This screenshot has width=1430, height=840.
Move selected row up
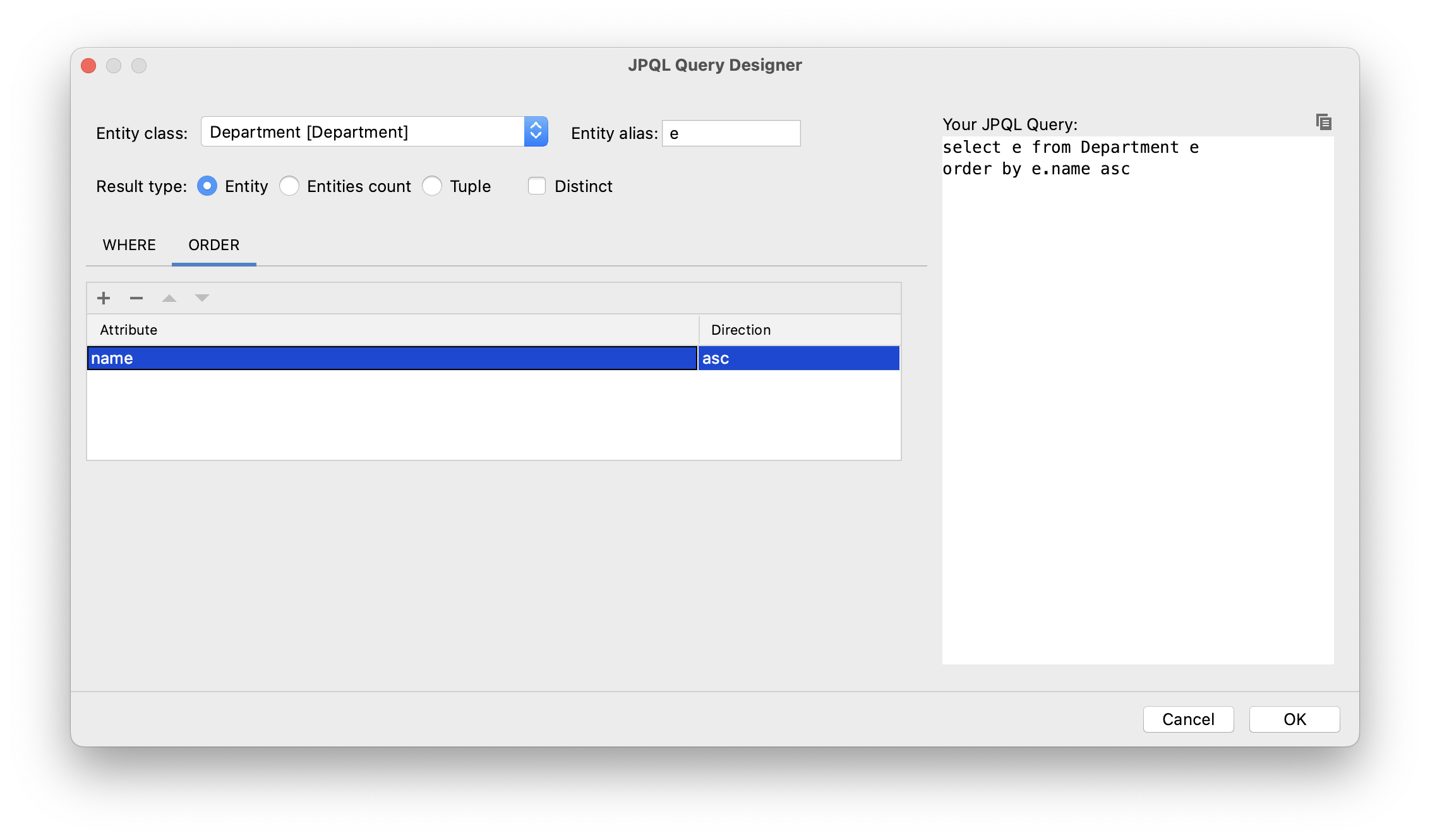click(x=169, y=298)
